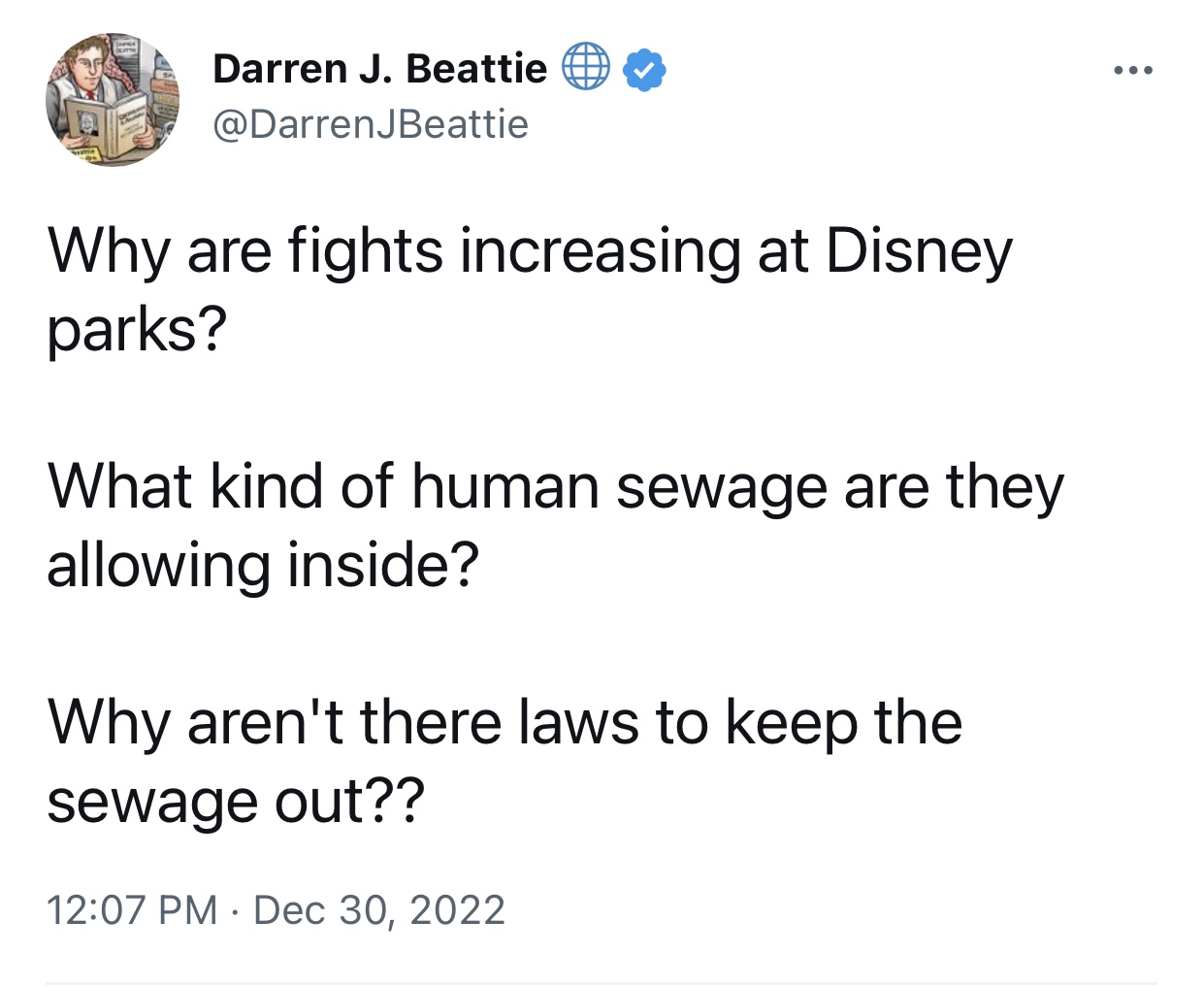Open the three-dot more options menu
1204x987 pixels.
(x=1132, y=70)
